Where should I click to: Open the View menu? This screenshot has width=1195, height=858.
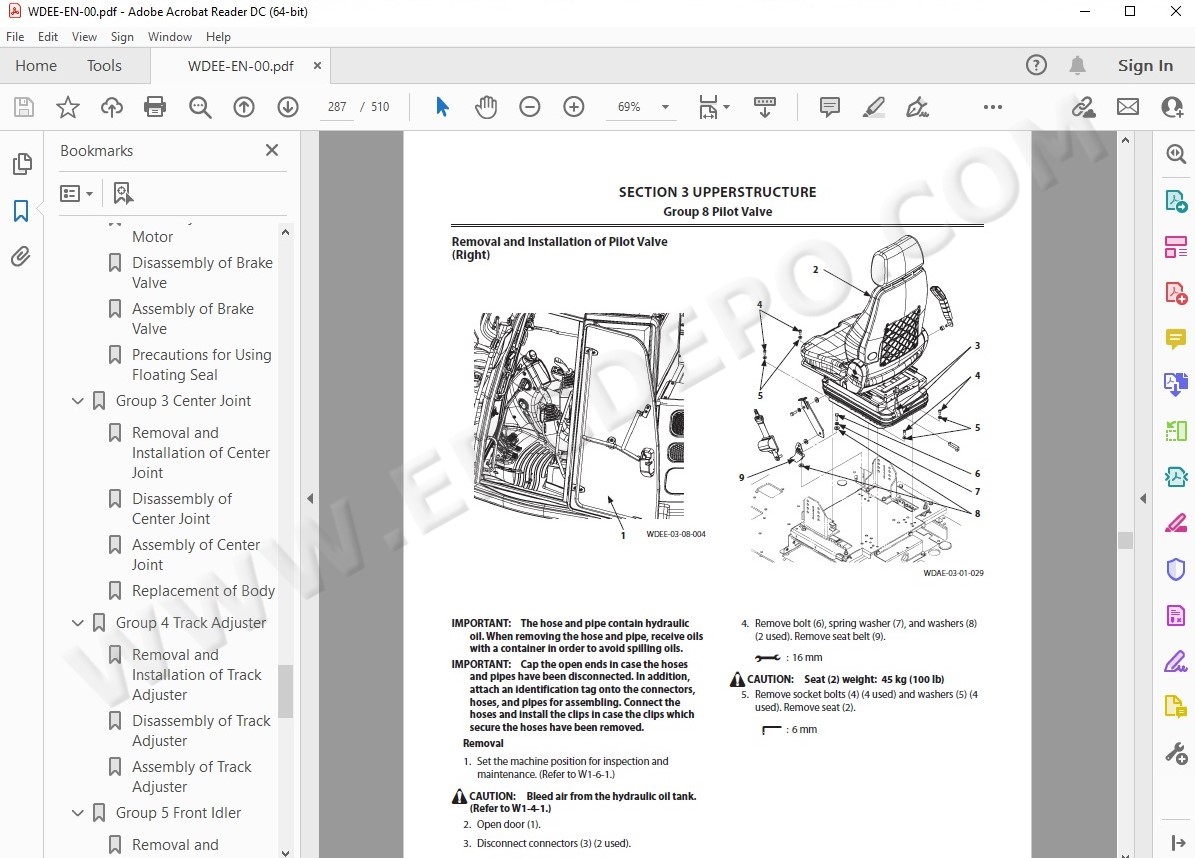pos(84,37)
